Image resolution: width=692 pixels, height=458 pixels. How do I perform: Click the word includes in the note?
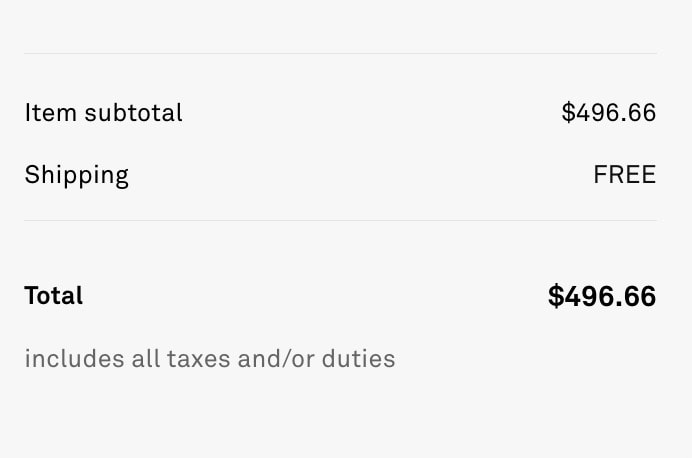click(x=74, y=358)
